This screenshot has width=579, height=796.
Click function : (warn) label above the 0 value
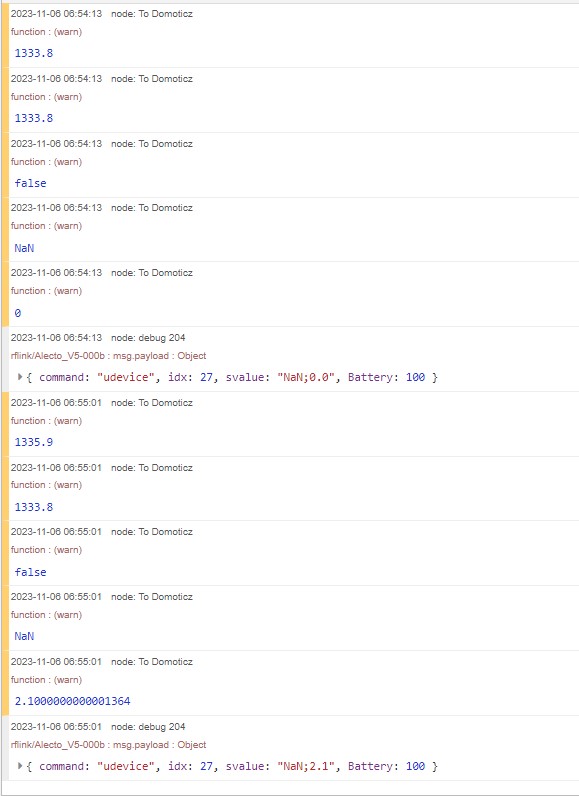(x=46, y=290)
